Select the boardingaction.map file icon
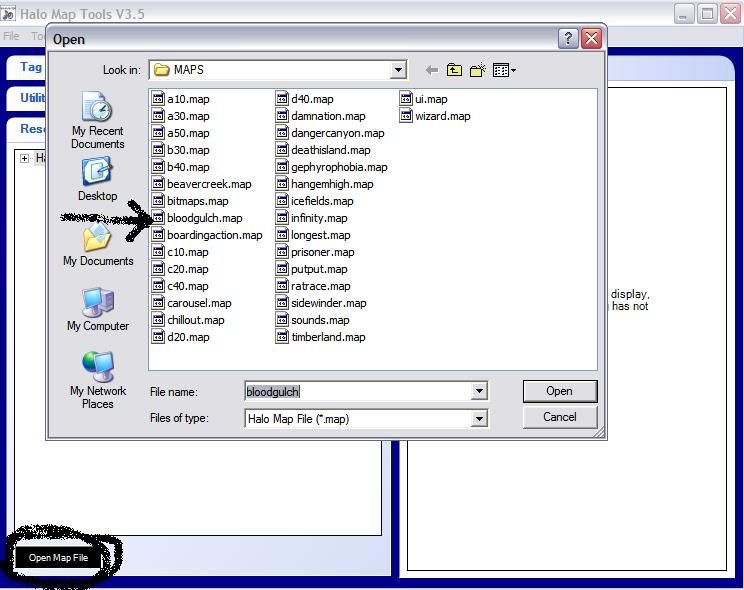744x590 pixels. coord(158,235)
